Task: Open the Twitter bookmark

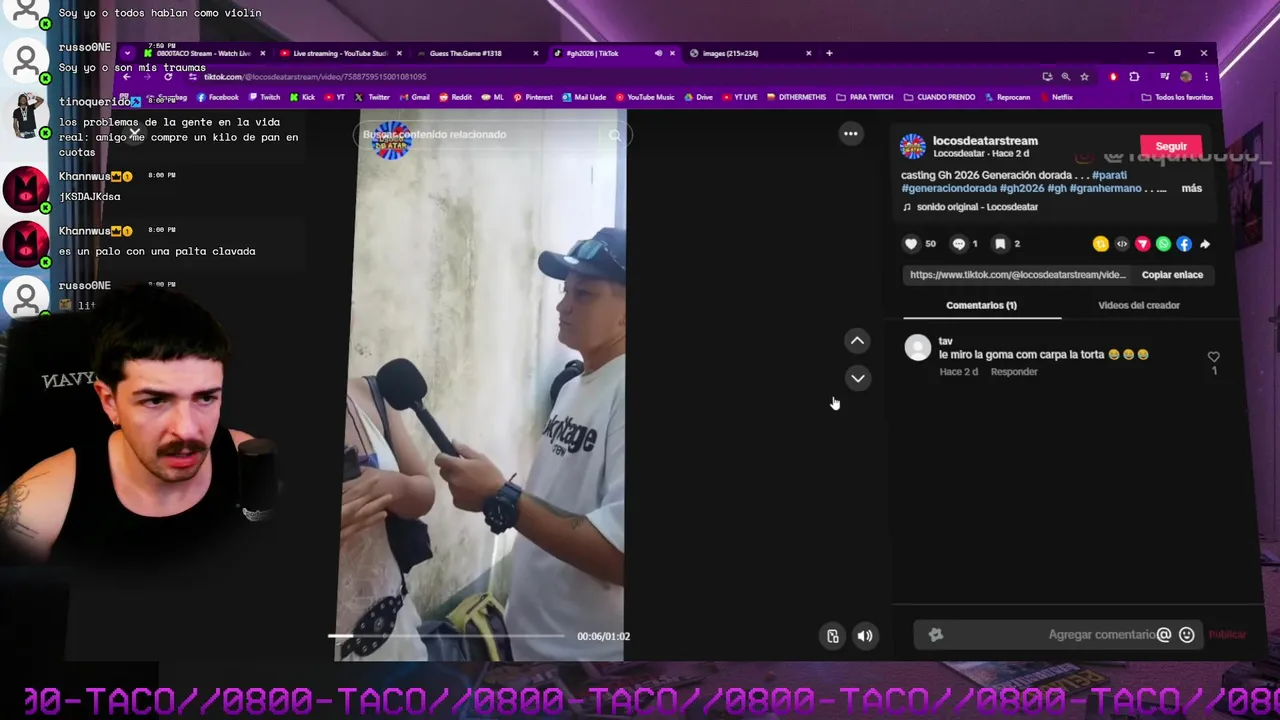Action: [x=372, y=97]
